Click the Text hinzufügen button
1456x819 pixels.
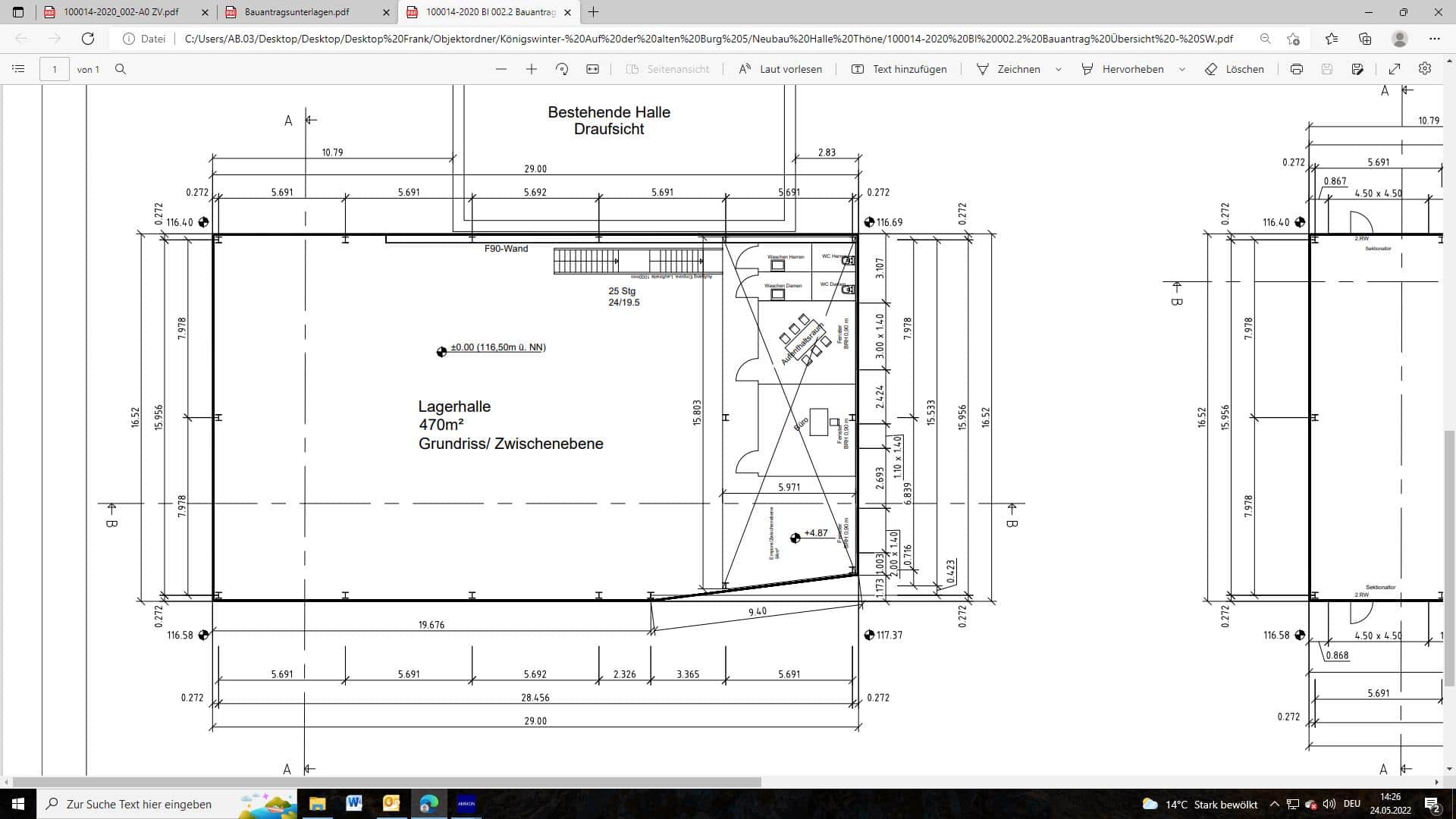pos(899,69)
